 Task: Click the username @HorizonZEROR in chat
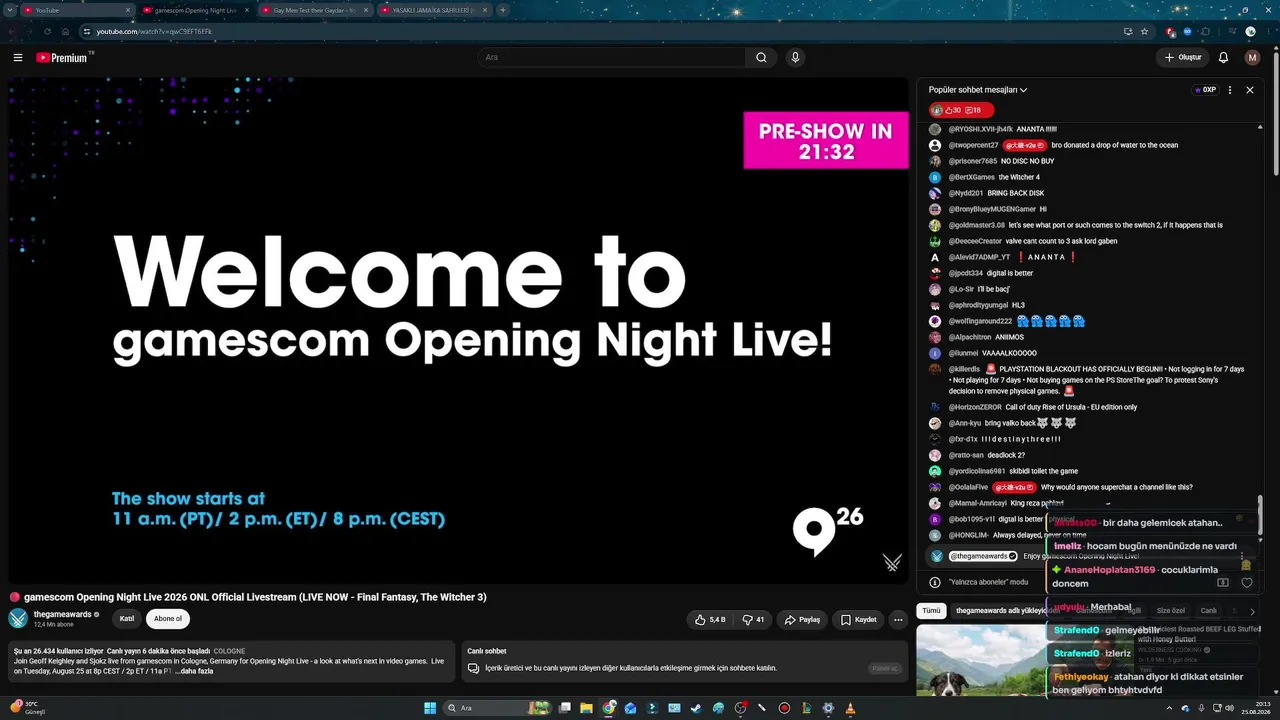975,407
